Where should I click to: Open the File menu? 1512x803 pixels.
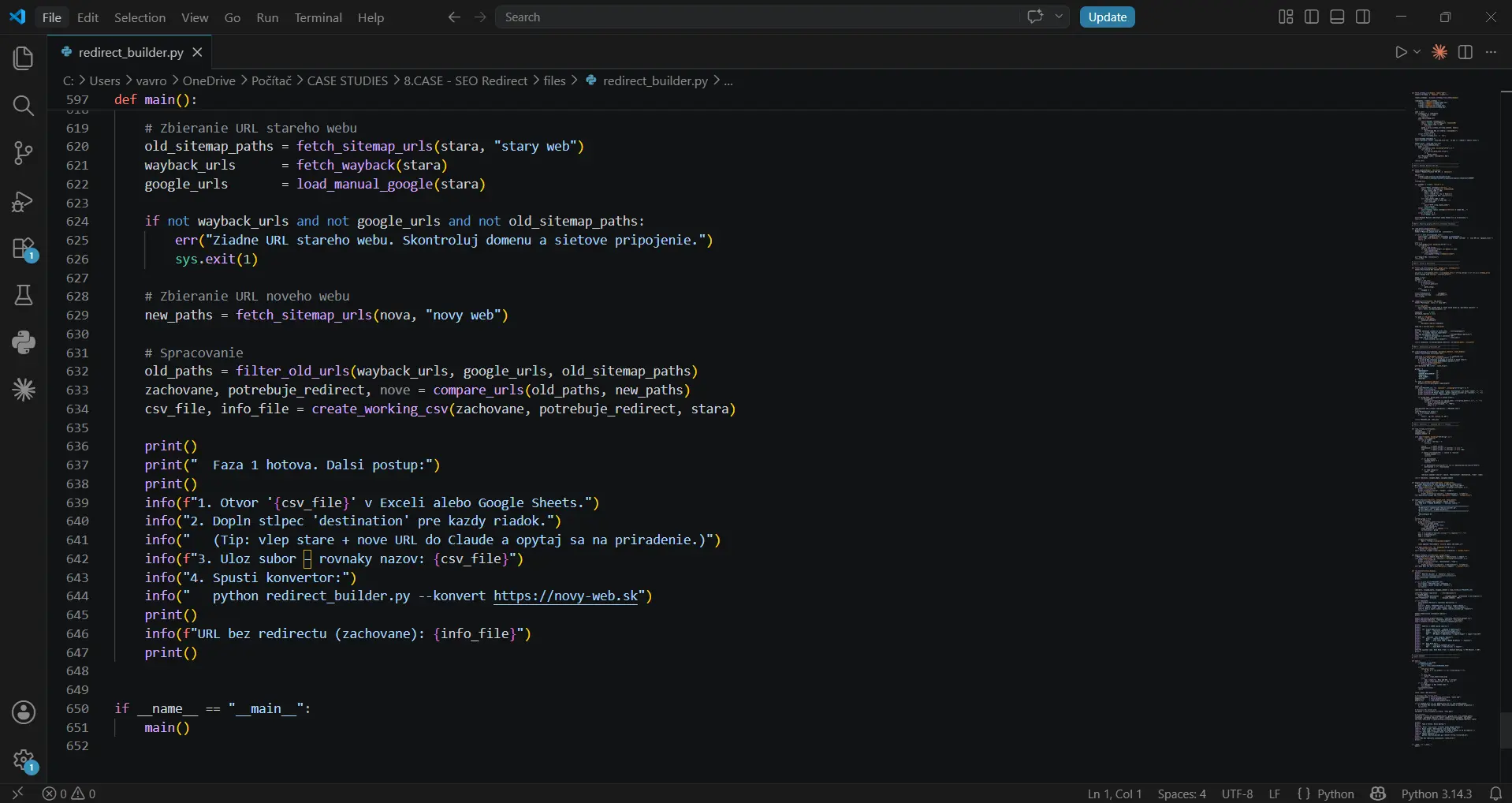coord(52,17)
